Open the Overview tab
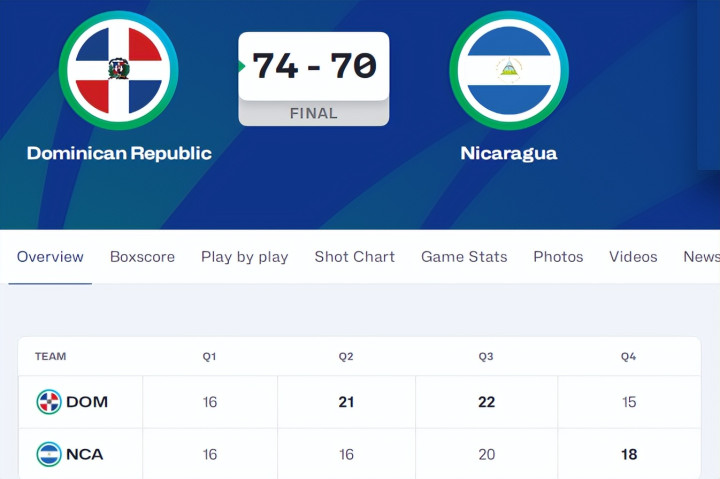The height and width of the screenshot is (479, 720). (50, 257)
